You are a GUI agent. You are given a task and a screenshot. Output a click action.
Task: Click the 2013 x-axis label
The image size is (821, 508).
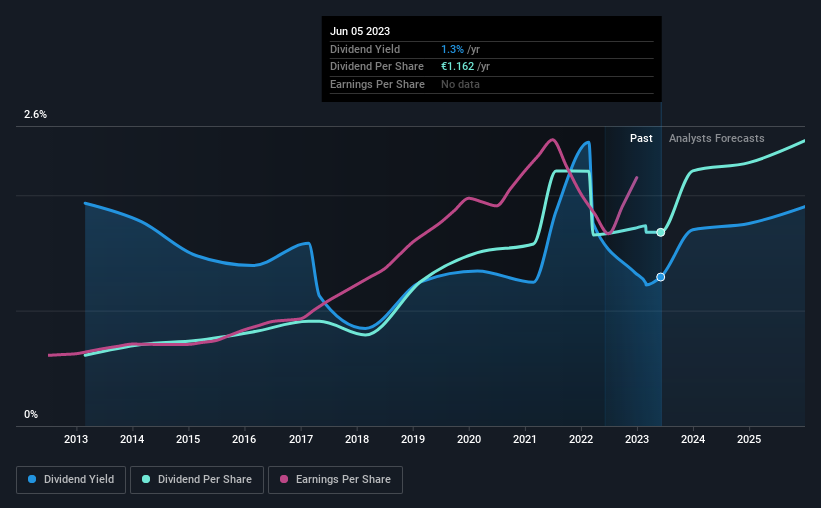76,439
